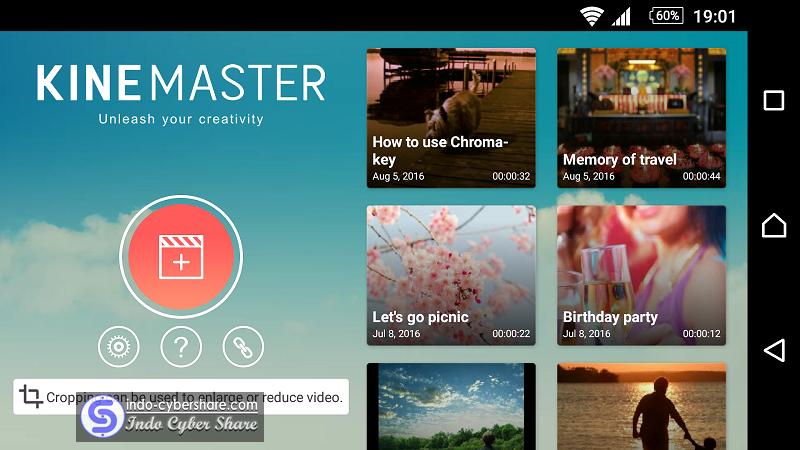Image resolution: width=800 pixels, height=450 pixels.
Task: Tap the 00:00:44 duration on Memory of travel
Action: pos(702,176)
